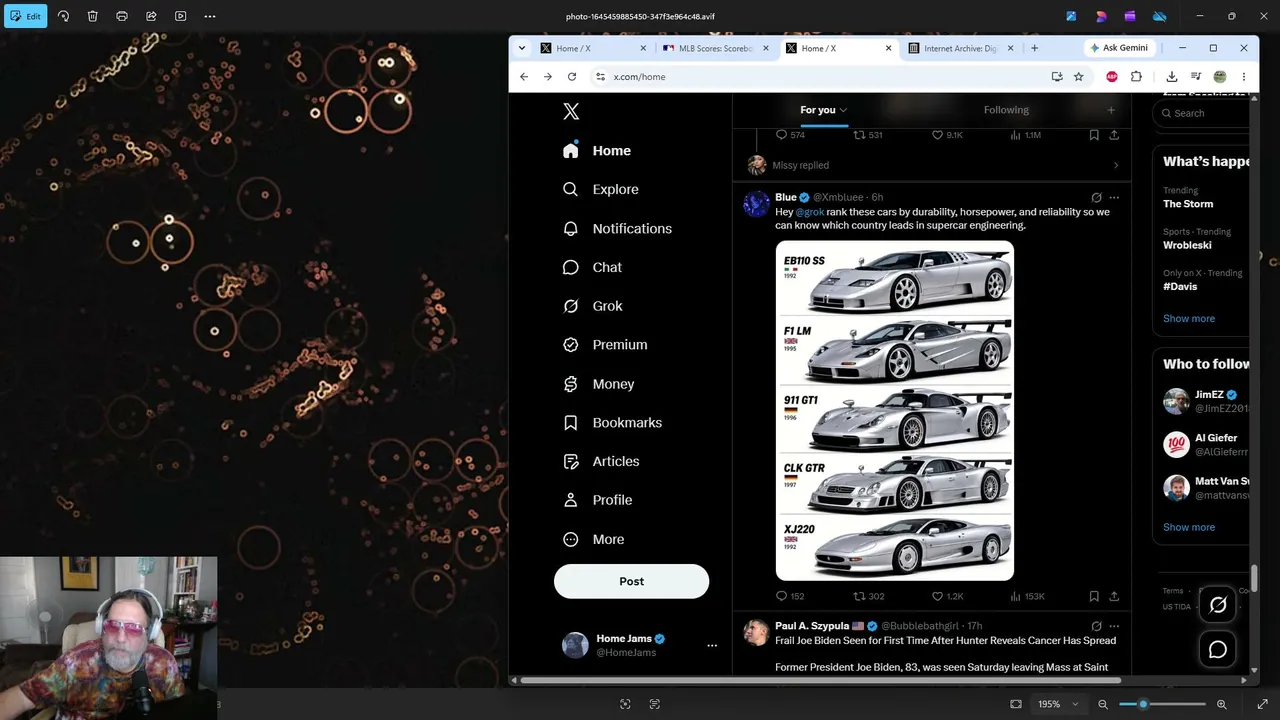This screenshot has width=1280, height=720.
Task: Expand the Missy replied thread chevron
Action: click(x=1116, y=166)
